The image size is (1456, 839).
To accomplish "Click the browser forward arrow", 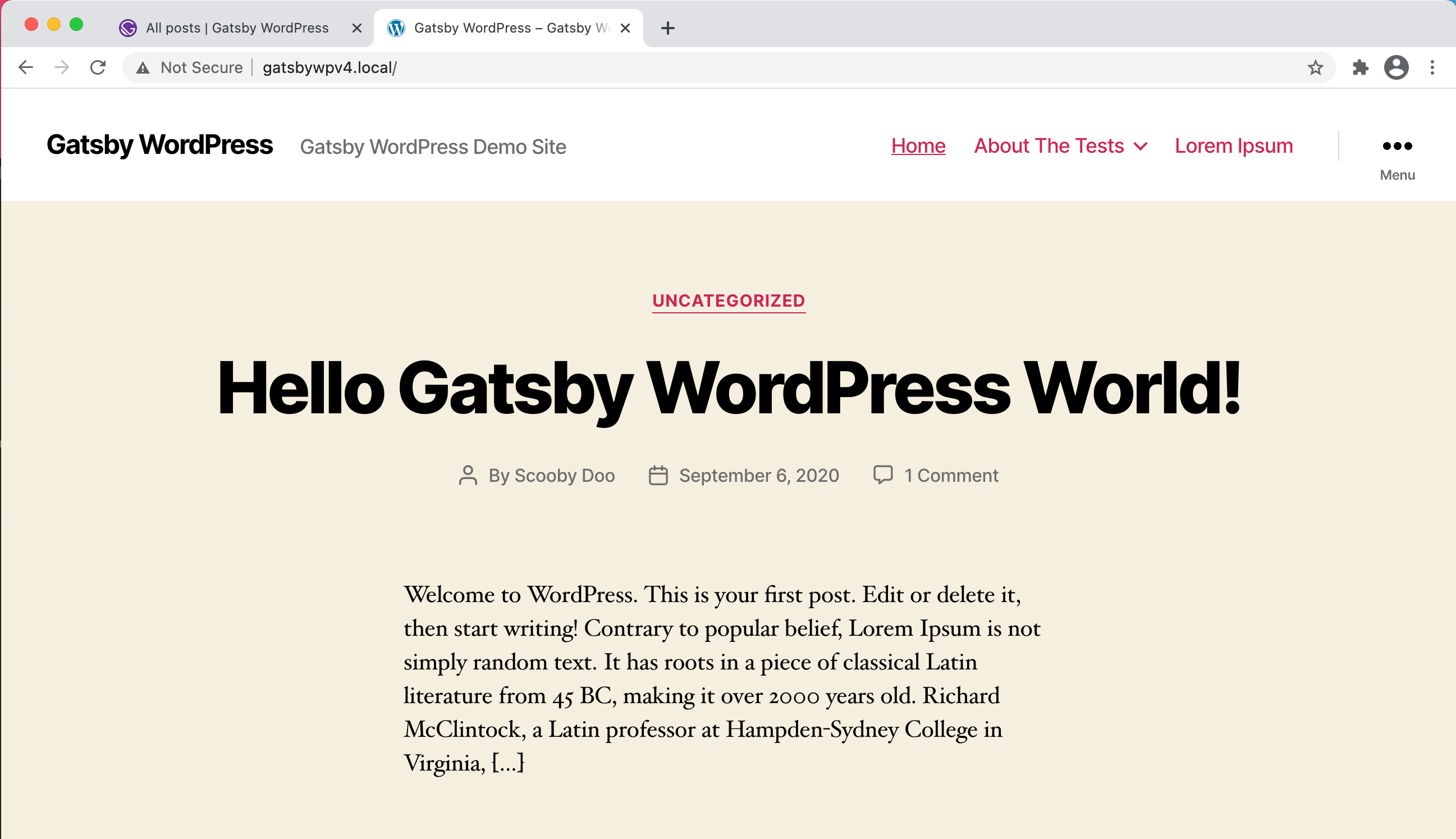I will click(x=62, y=67).
